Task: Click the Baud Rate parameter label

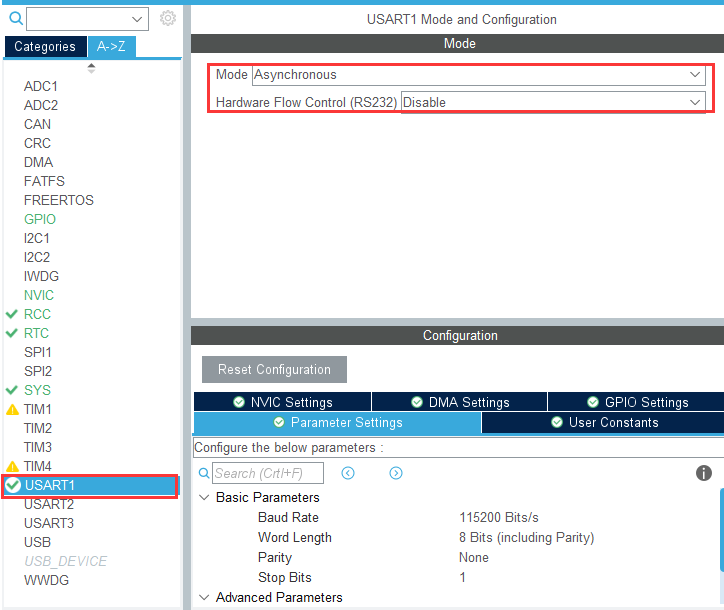Action: click(x=288, y=517)
